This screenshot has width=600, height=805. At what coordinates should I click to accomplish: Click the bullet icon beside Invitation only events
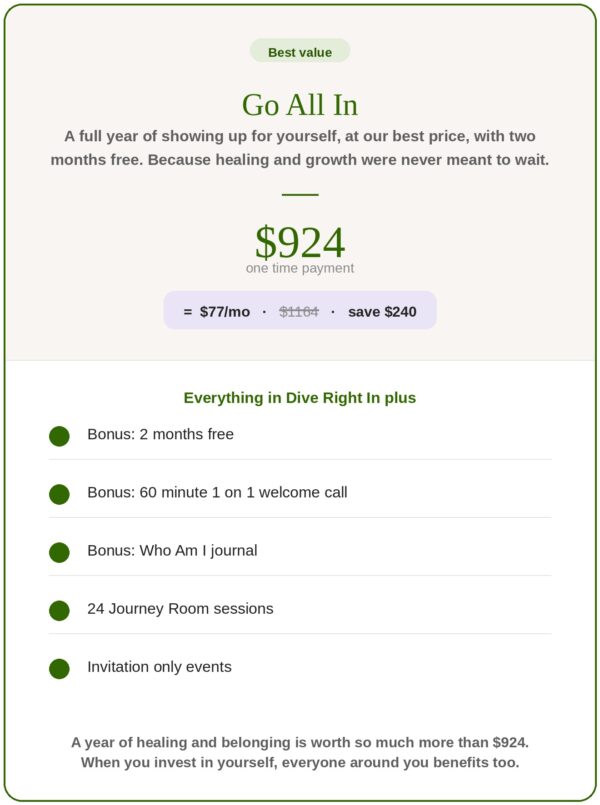pos(59,668)
